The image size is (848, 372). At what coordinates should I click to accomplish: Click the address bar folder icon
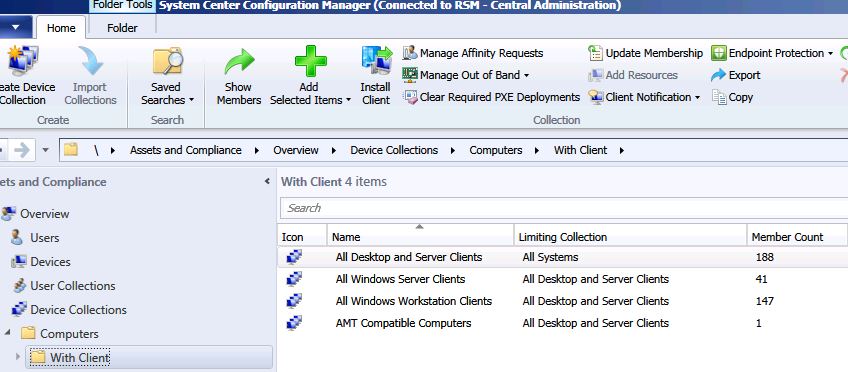pos(71,150)
